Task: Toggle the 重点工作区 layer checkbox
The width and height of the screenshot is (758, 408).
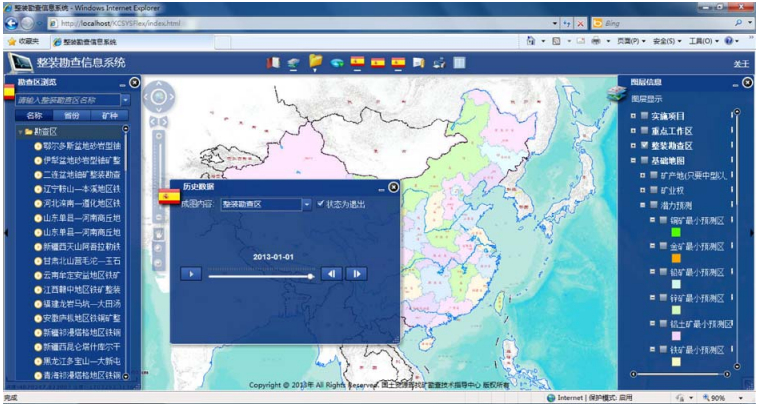Action: click(x=645, y=131)
